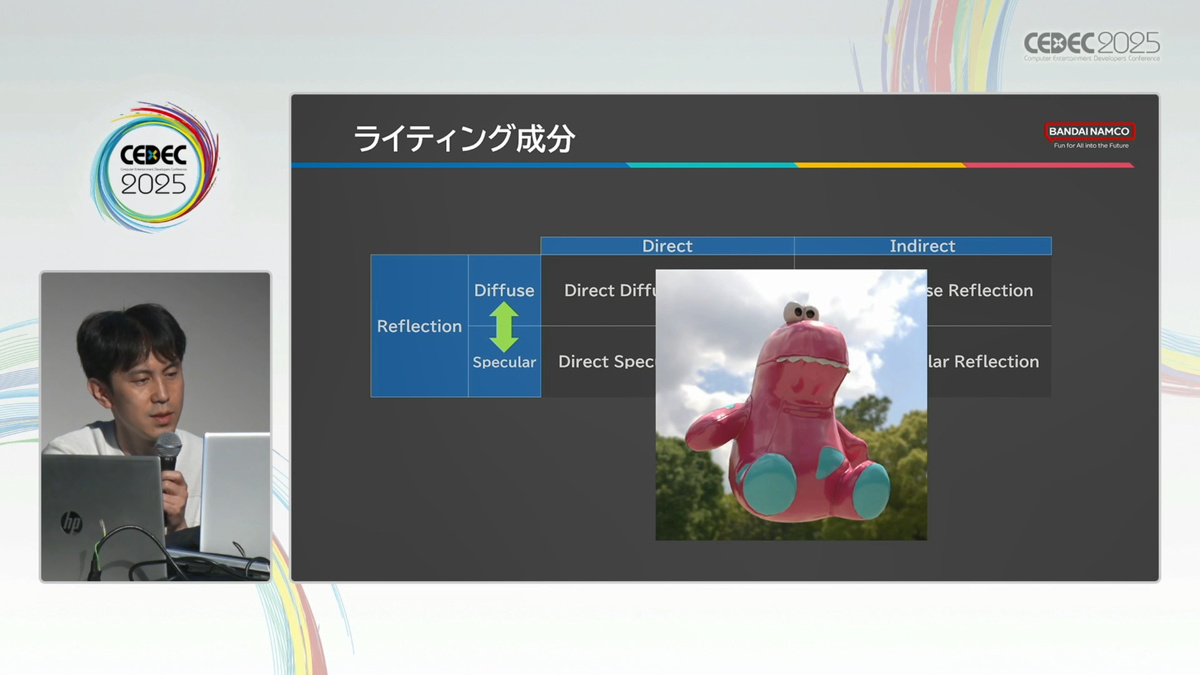The image size is (1200, 675).
Task: Click the circular CEDEC 2025 emblem
Action: 154,167
